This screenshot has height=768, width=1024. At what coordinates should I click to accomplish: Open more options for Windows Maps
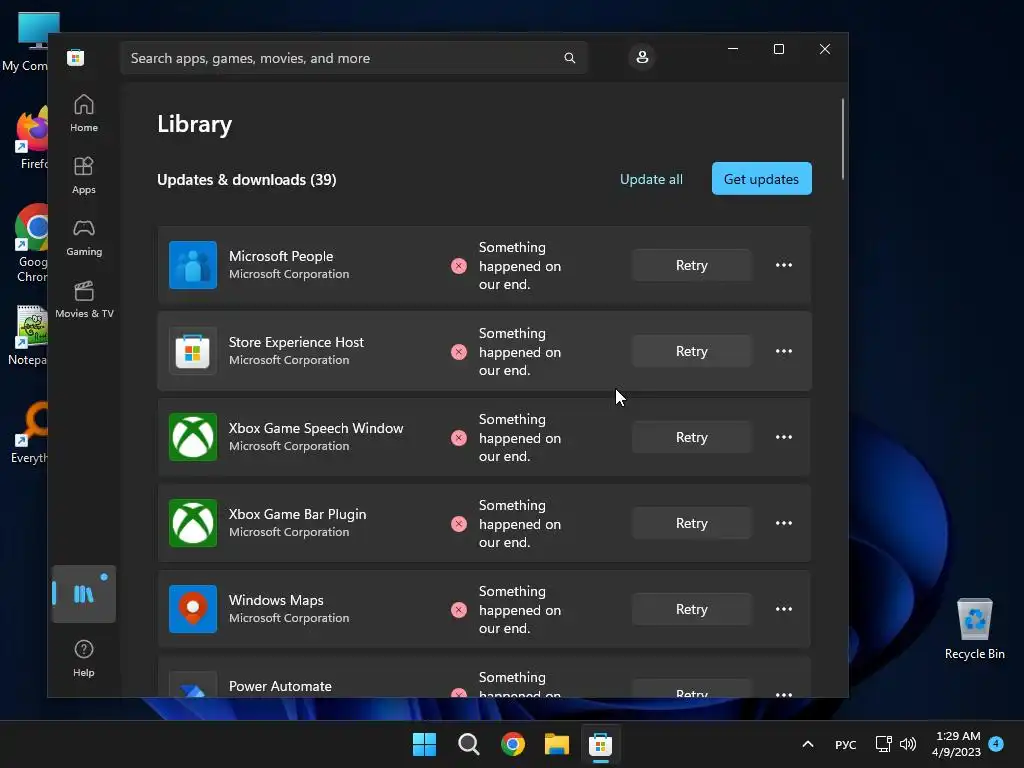coord(784,609)
